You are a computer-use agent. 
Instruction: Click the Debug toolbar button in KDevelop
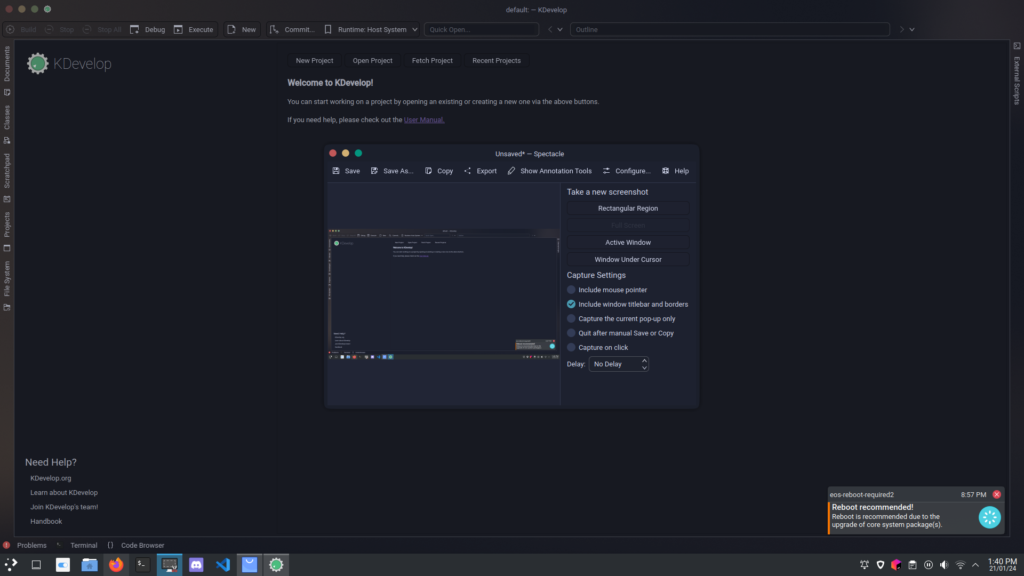(x=148, y=29)
